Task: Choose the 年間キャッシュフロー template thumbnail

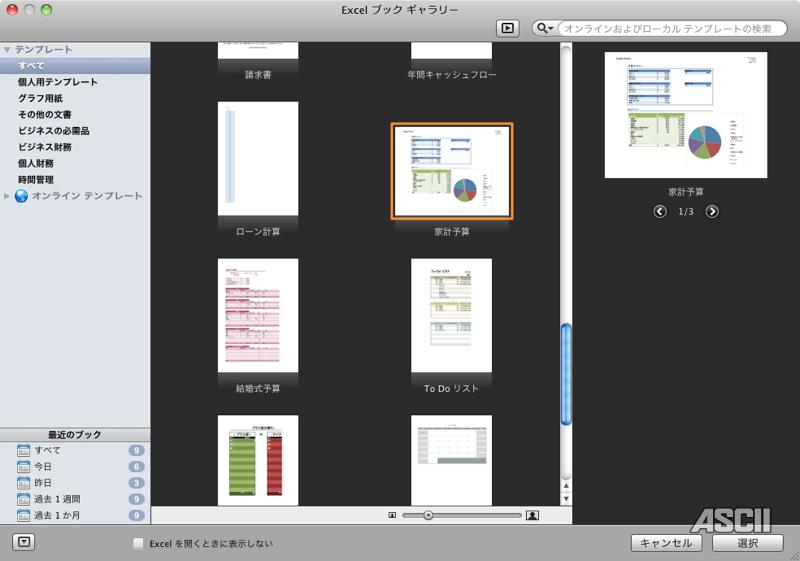Action: pos(452,50)
